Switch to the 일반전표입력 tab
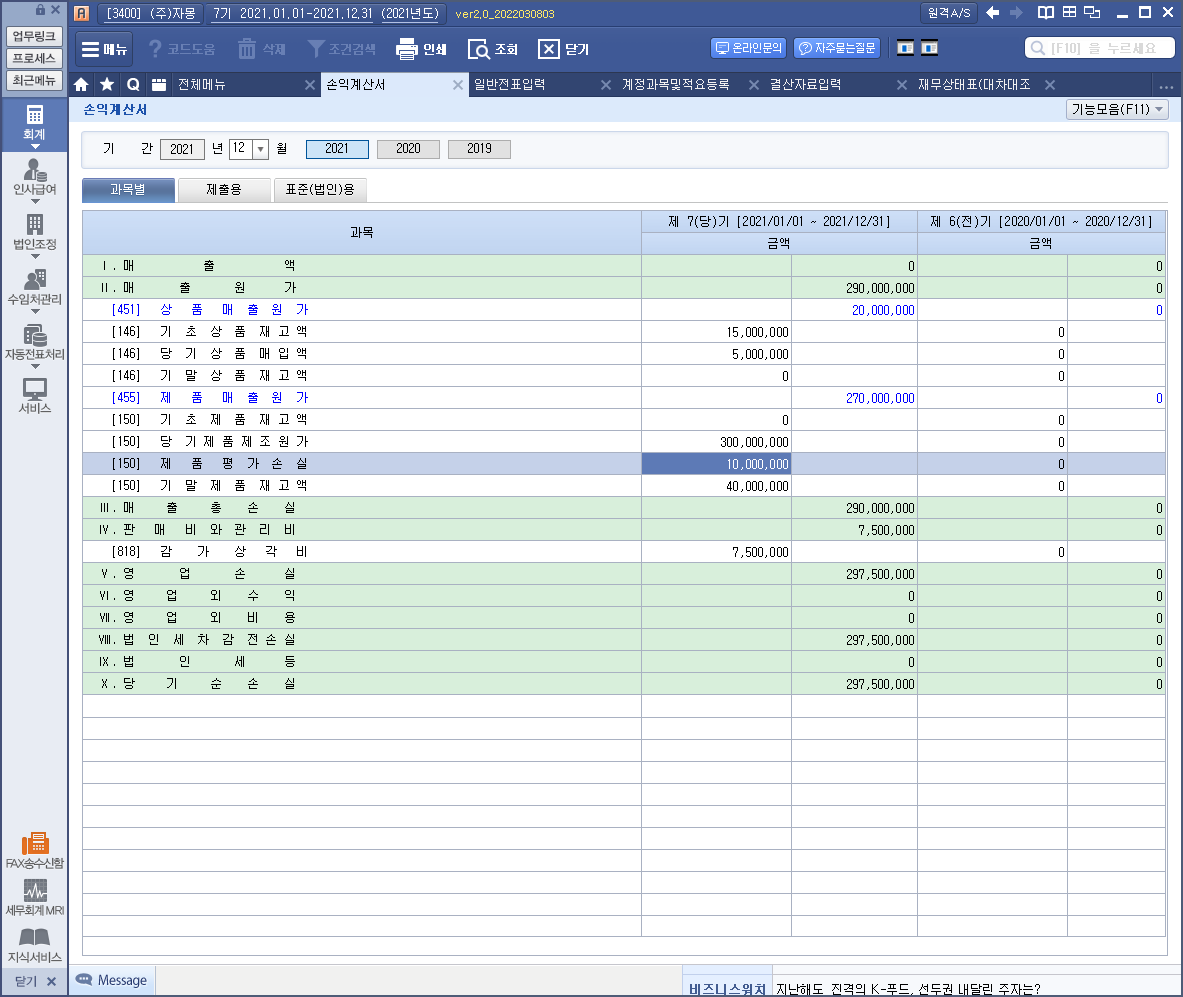The width and height of the screenshot is (1183, 997). click(510, 85)
